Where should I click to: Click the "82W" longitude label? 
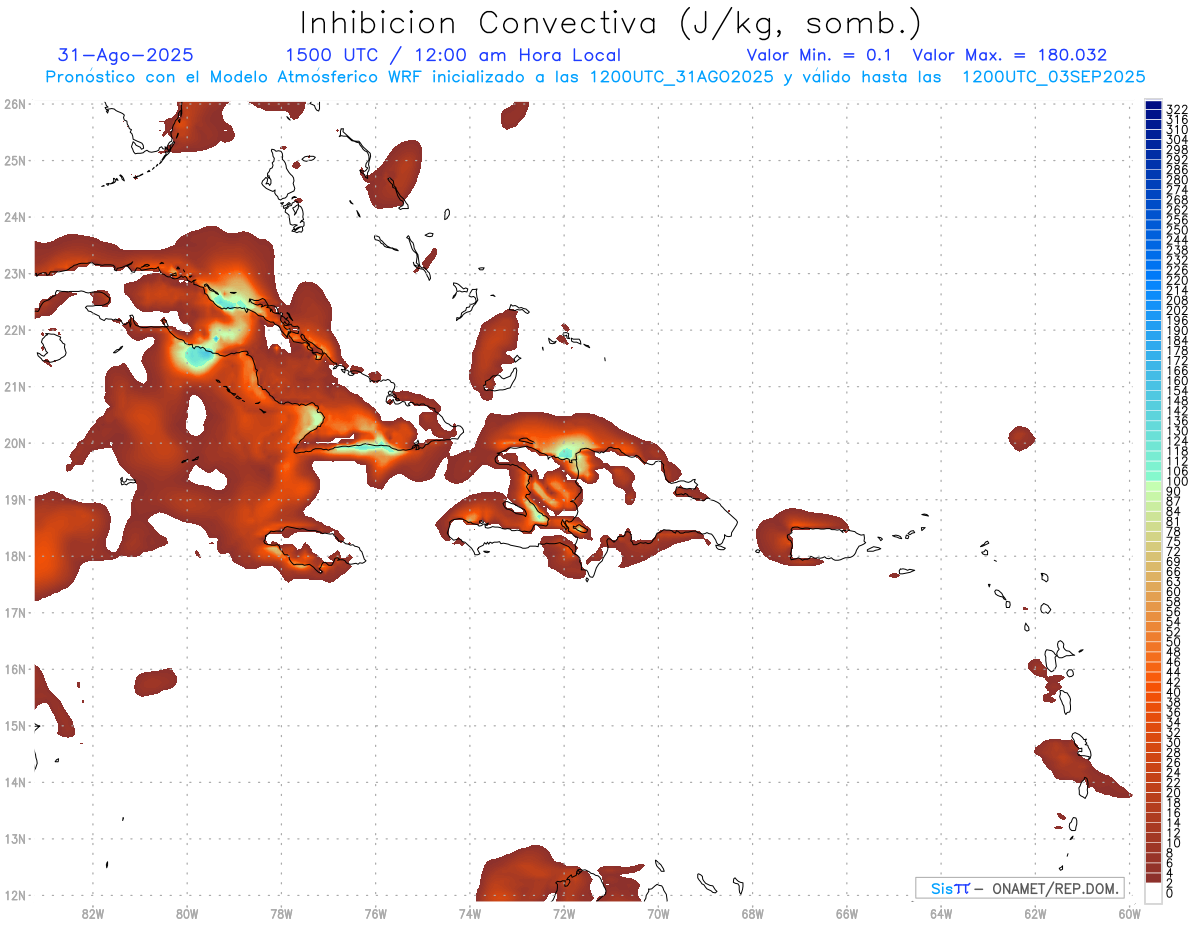(92, 912)
